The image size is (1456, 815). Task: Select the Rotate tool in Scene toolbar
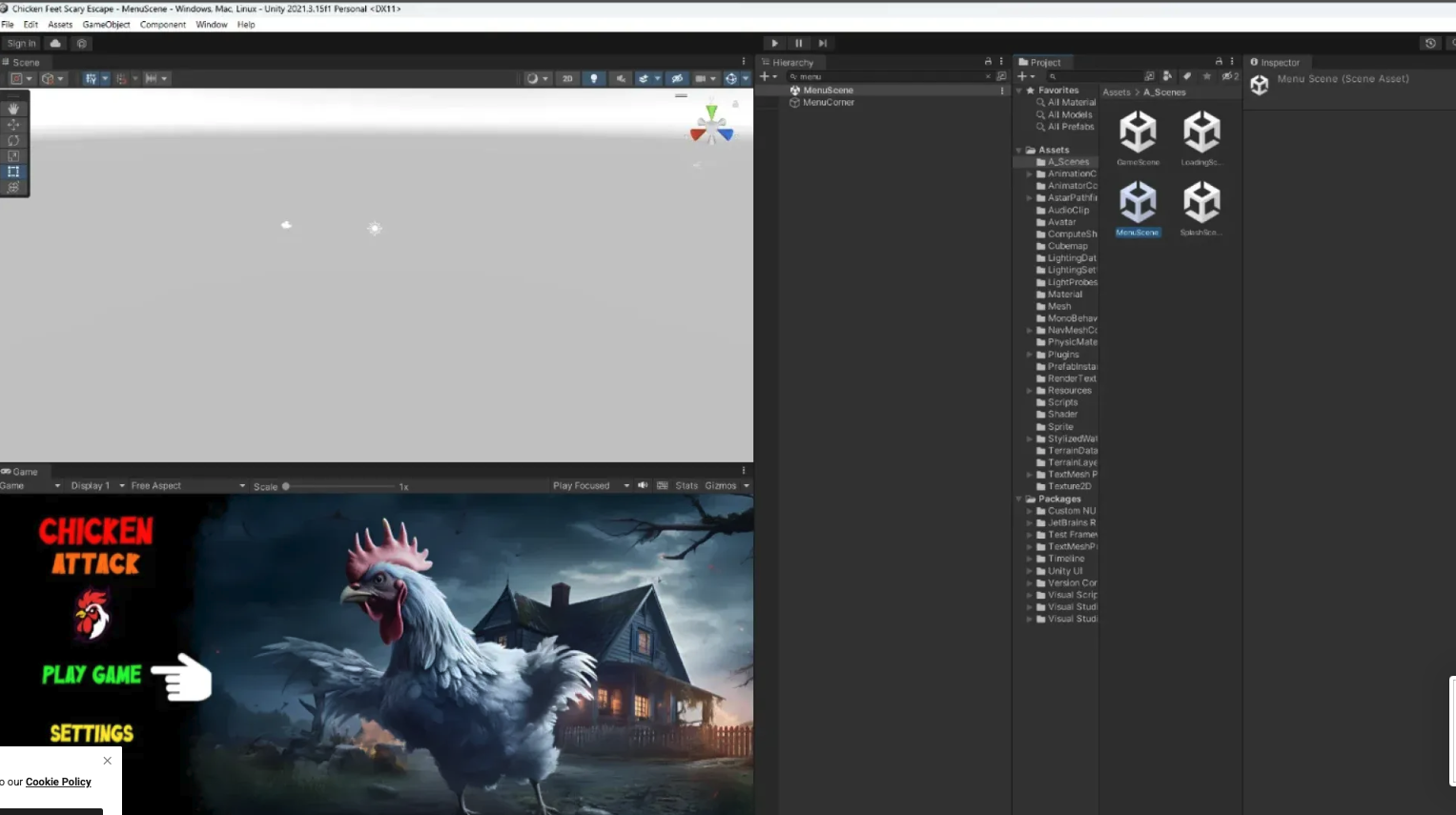coord(13,140)
